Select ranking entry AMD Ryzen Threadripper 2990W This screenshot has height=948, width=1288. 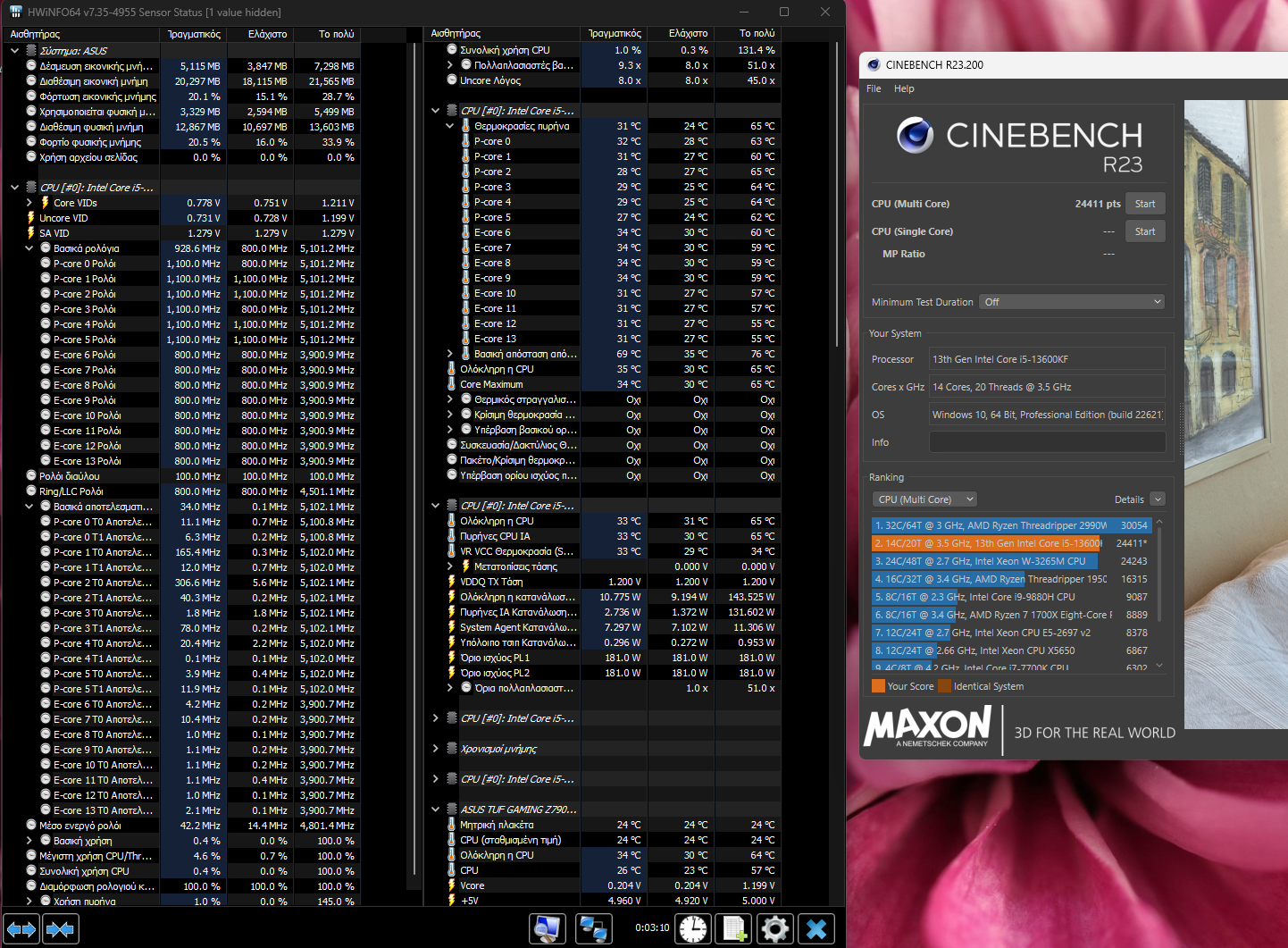coord(1011,525)
